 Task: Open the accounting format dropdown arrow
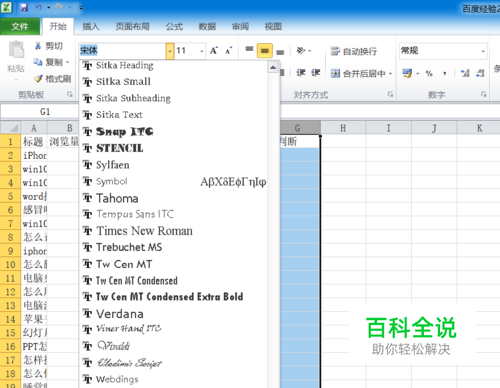coord(418,73)
